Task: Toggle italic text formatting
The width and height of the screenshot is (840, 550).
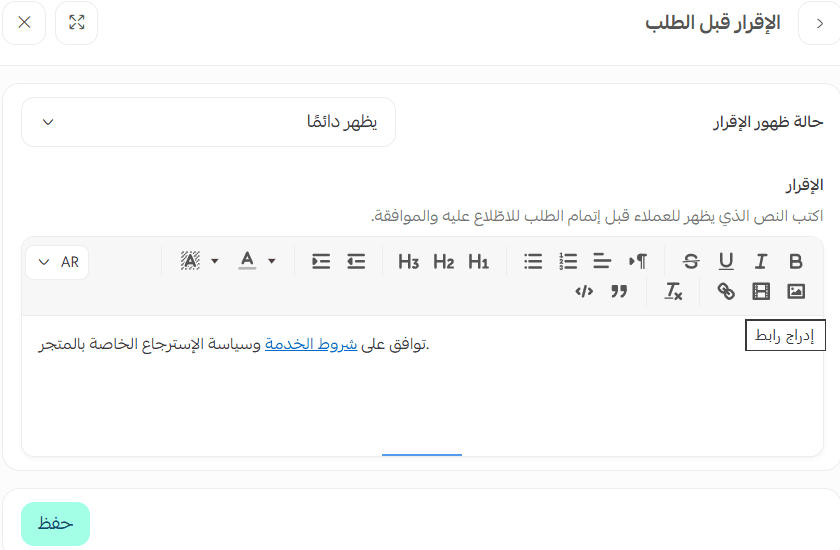Action: (761, 262)
